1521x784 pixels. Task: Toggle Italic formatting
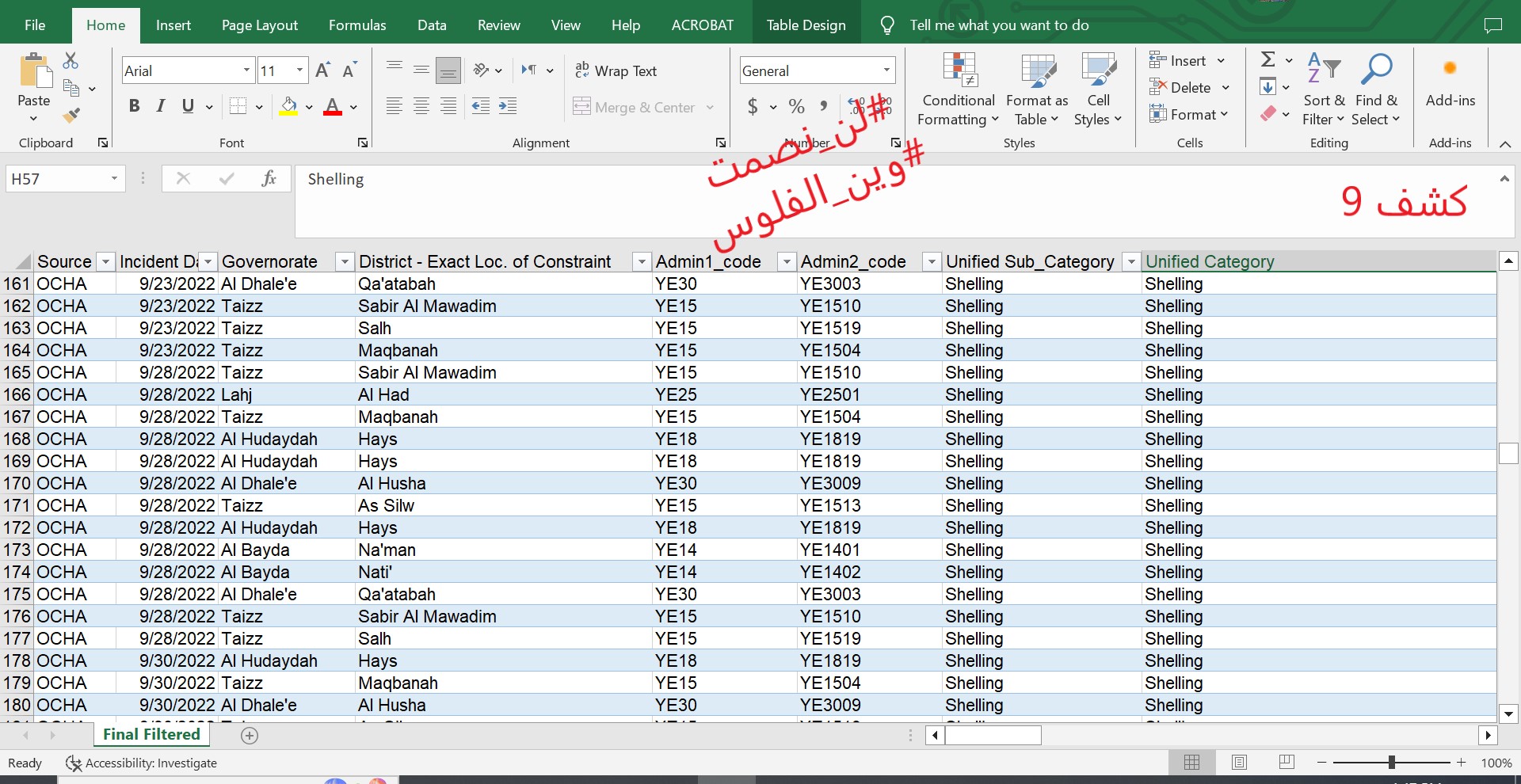pos(161,106)
